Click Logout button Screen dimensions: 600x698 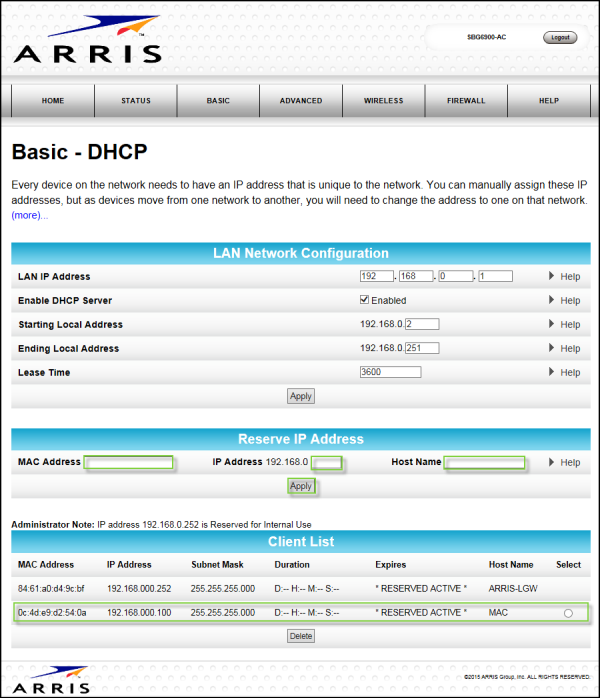pos(560,37)
